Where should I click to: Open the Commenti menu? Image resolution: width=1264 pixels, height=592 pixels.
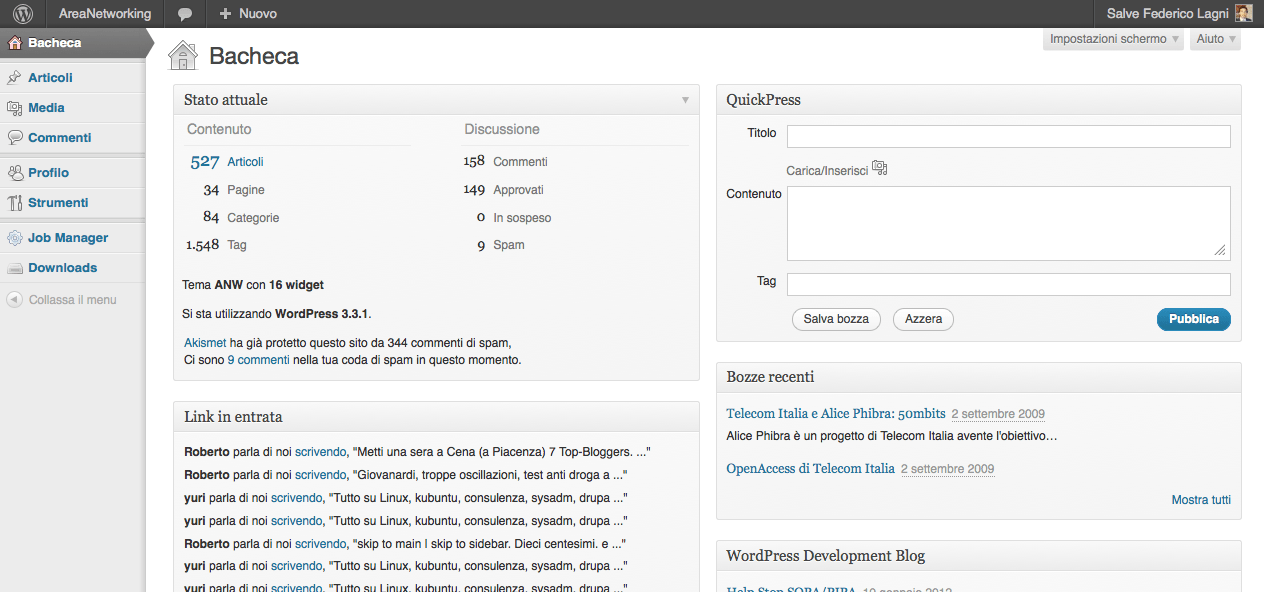pyautogui.click(x=73, y=137)
